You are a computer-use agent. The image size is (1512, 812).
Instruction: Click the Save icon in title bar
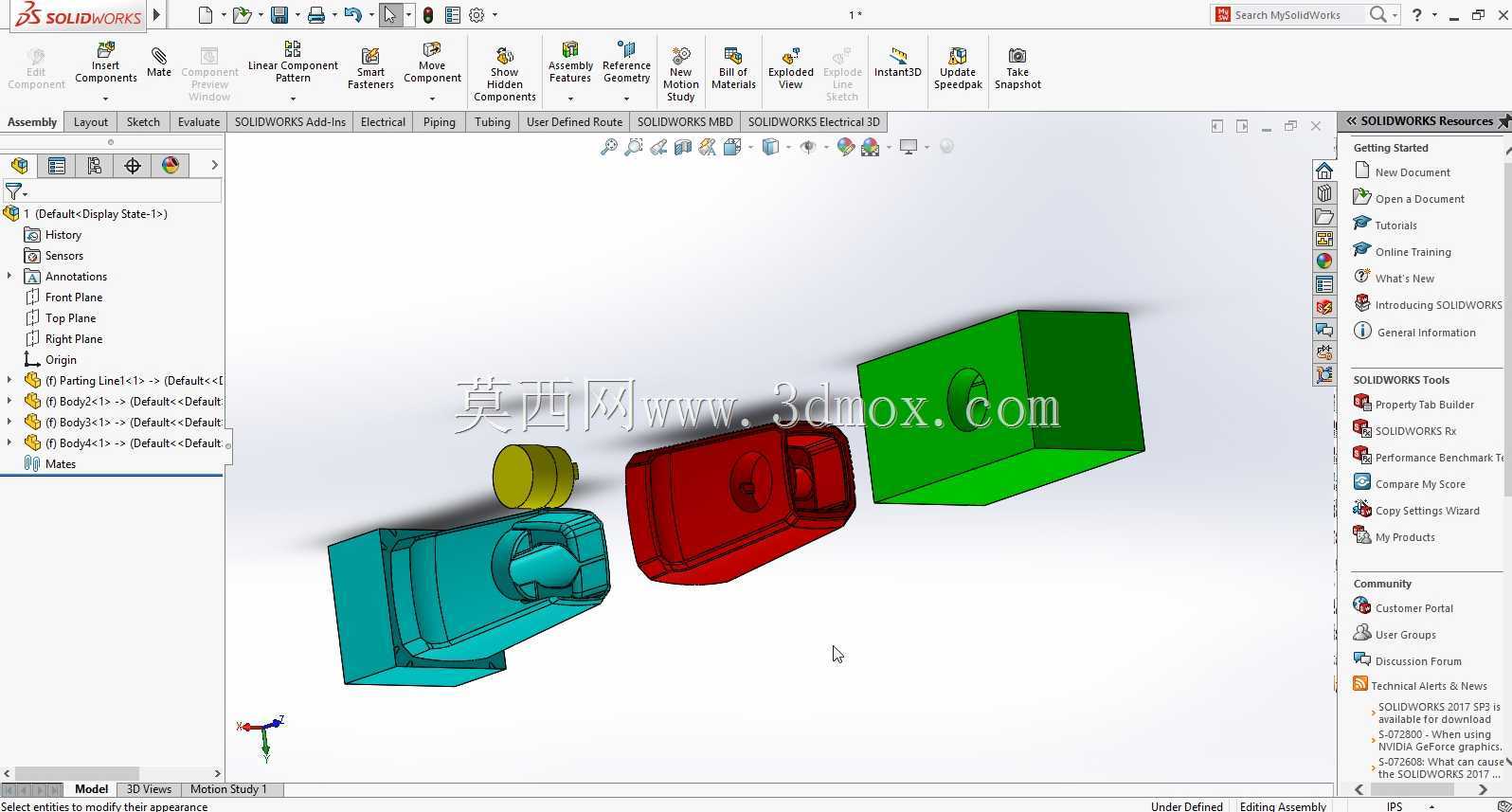coord(279,15)
